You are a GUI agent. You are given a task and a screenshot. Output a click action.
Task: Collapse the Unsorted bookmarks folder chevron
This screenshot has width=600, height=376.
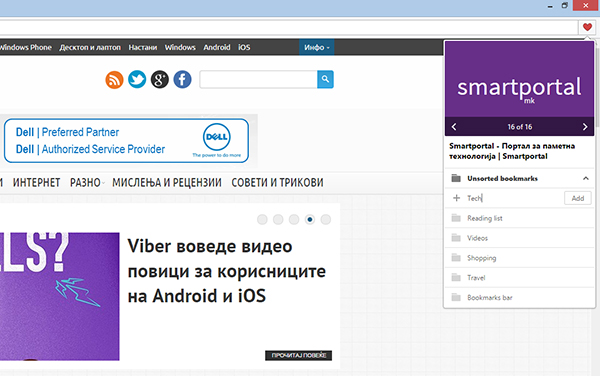[x=585, y=178]
